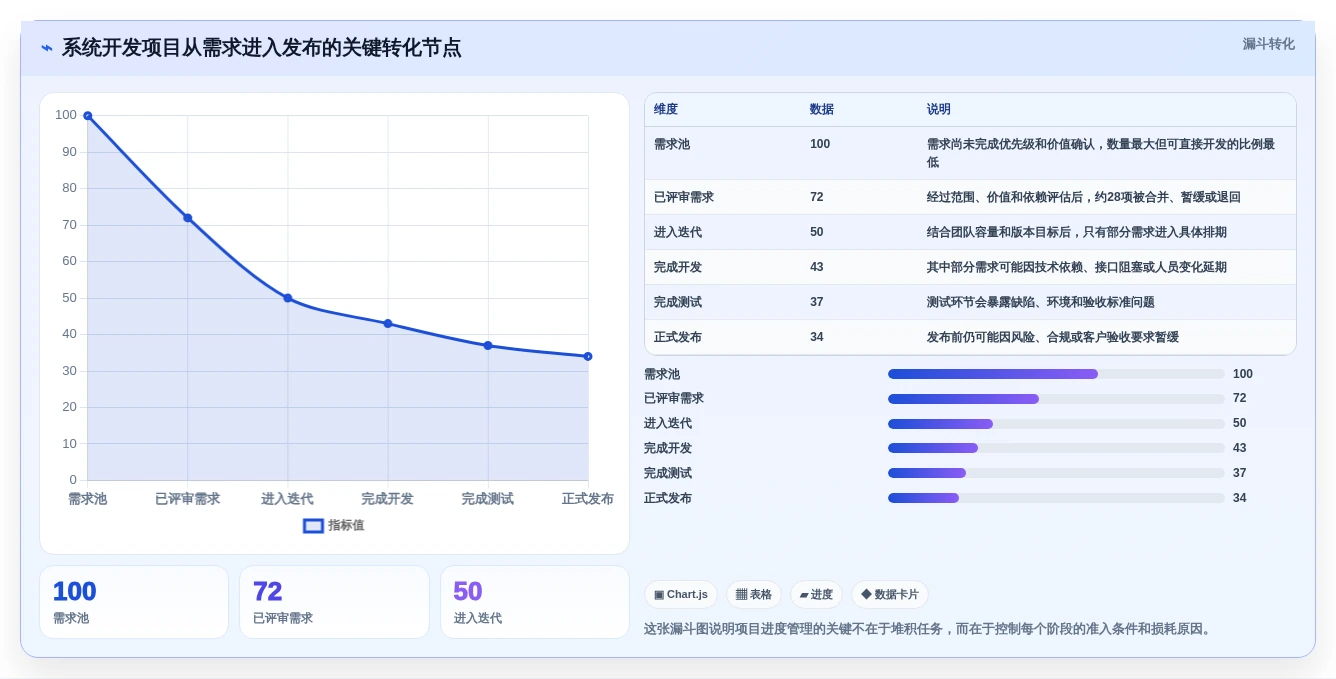Click the 说明 column header
Viewport: 1336px width, 679px height.
pyautogui.click(x=939, y=109)
